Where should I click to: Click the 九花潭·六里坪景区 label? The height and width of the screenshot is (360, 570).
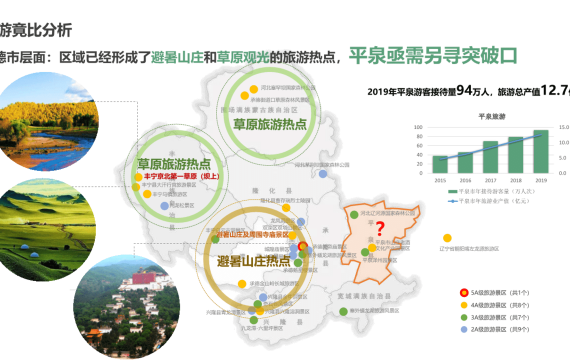[x=262, y=328]
